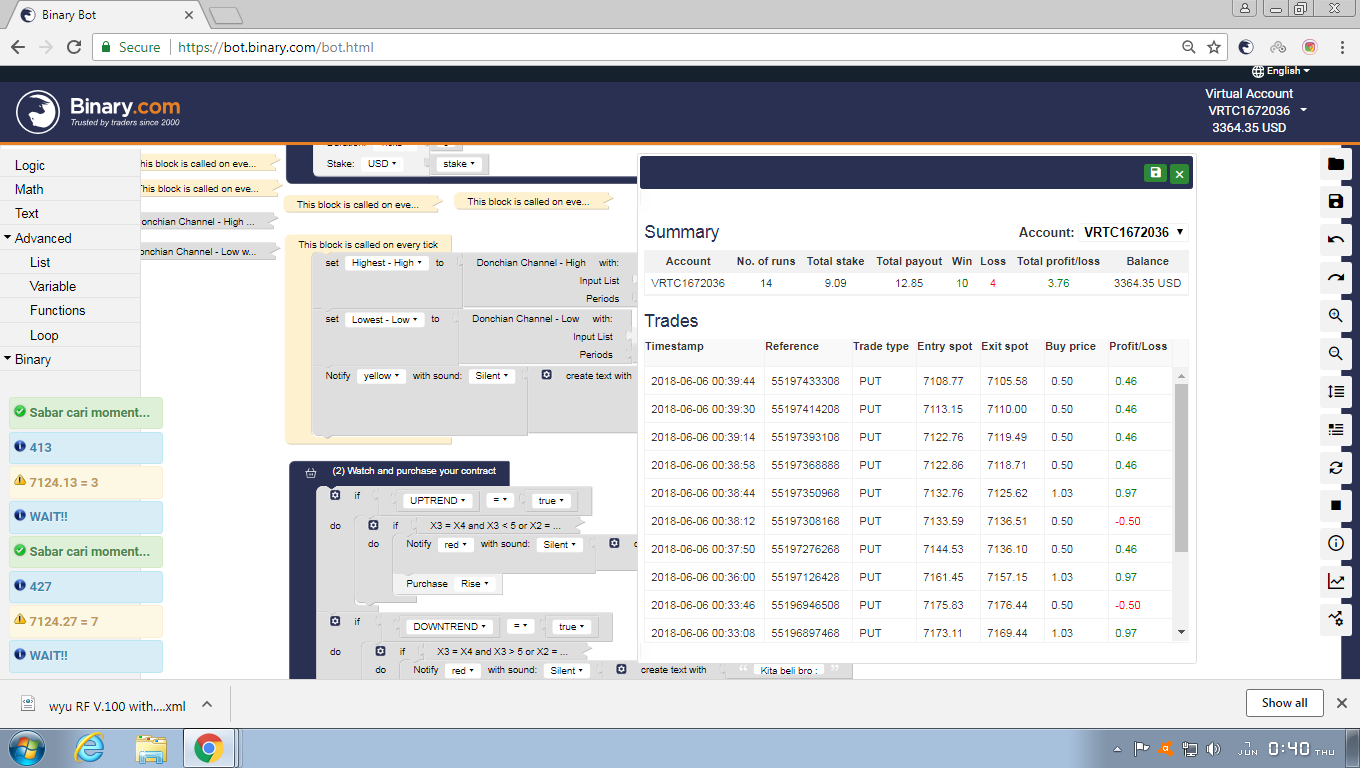Viewport: 1360px width, 768px height.
Task: Undo the last block change
Action: (1335, 240)
